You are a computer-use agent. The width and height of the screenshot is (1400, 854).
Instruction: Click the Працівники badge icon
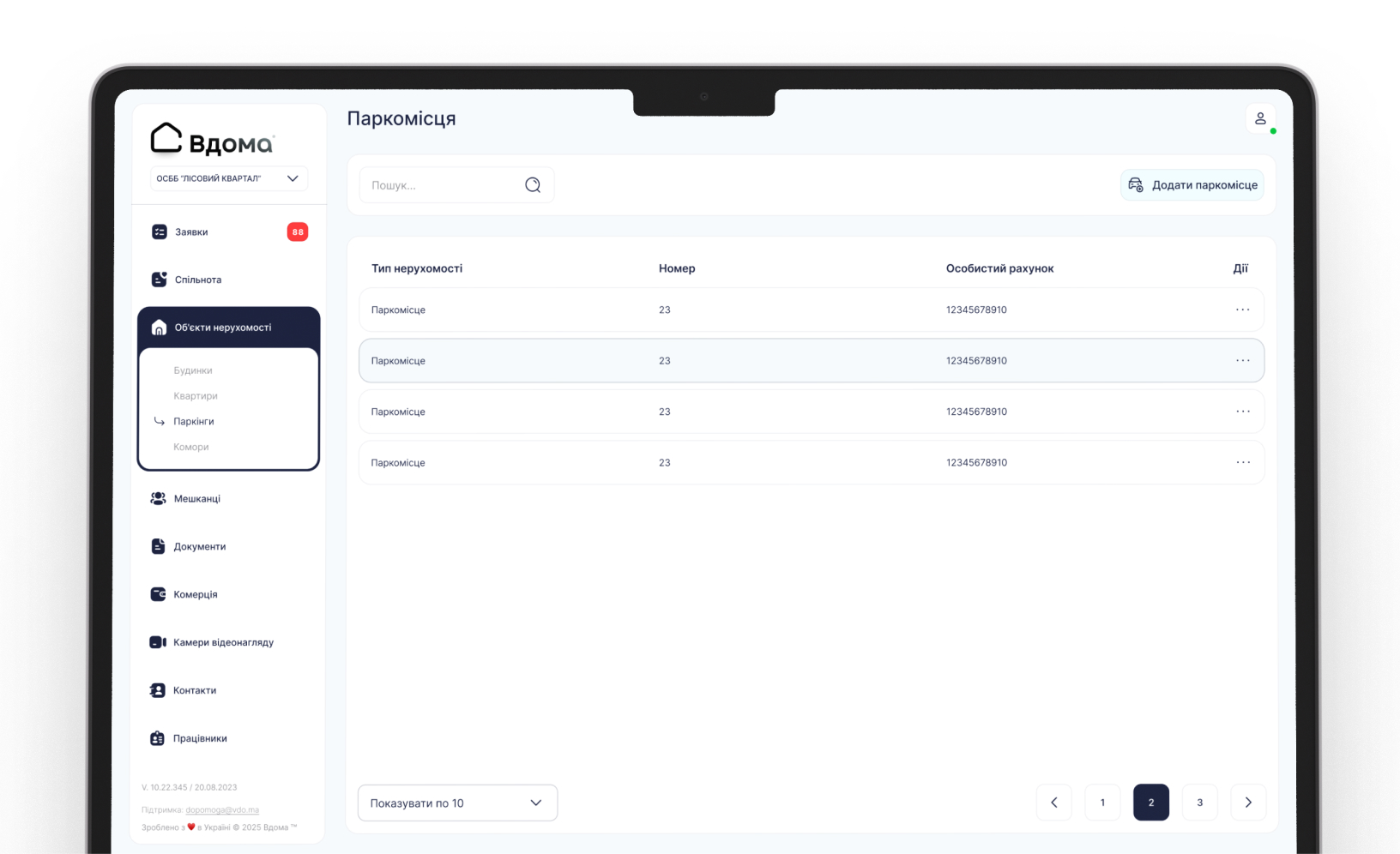tap(157, 738)
